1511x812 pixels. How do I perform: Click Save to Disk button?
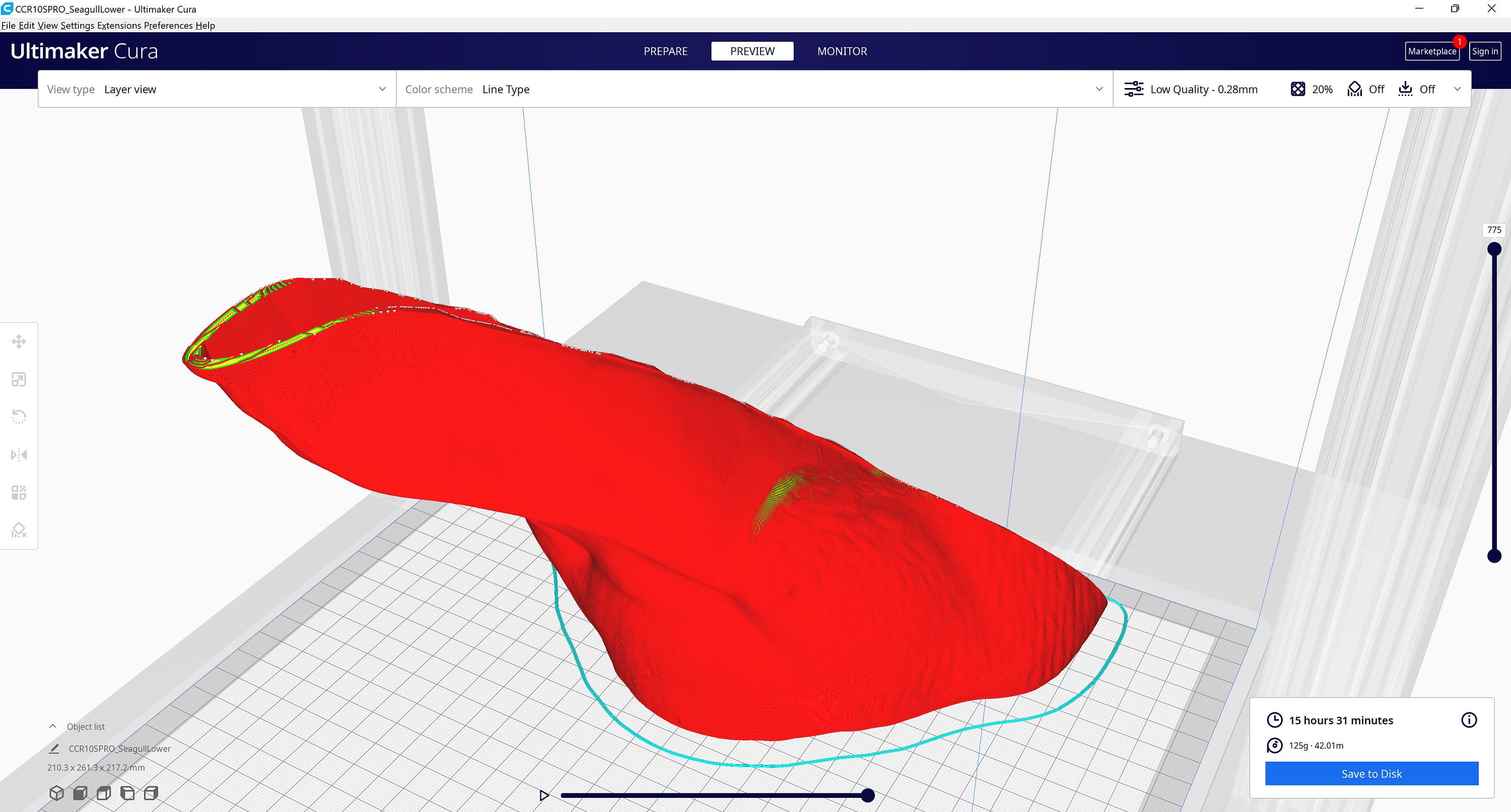coord(1371,773)
